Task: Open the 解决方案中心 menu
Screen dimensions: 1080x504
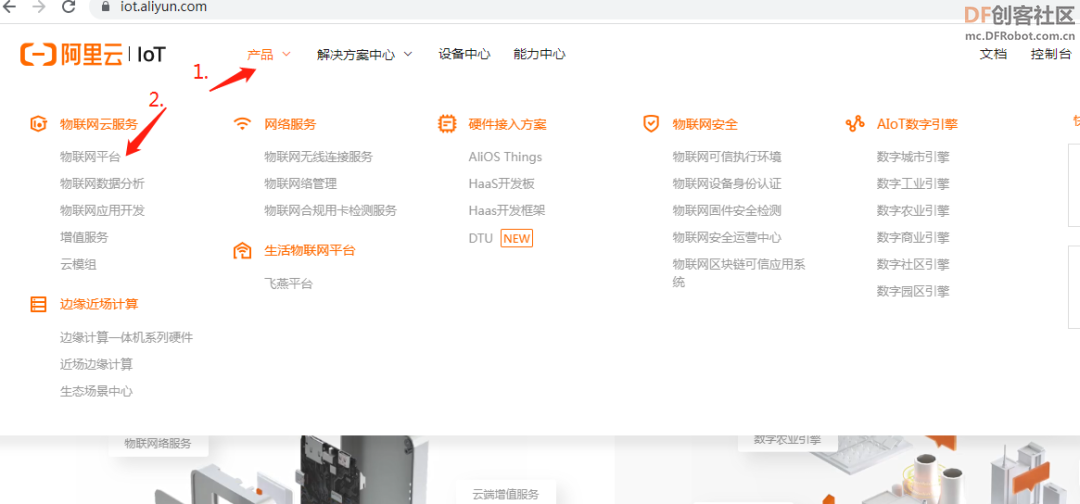Action: coord(356,54)
